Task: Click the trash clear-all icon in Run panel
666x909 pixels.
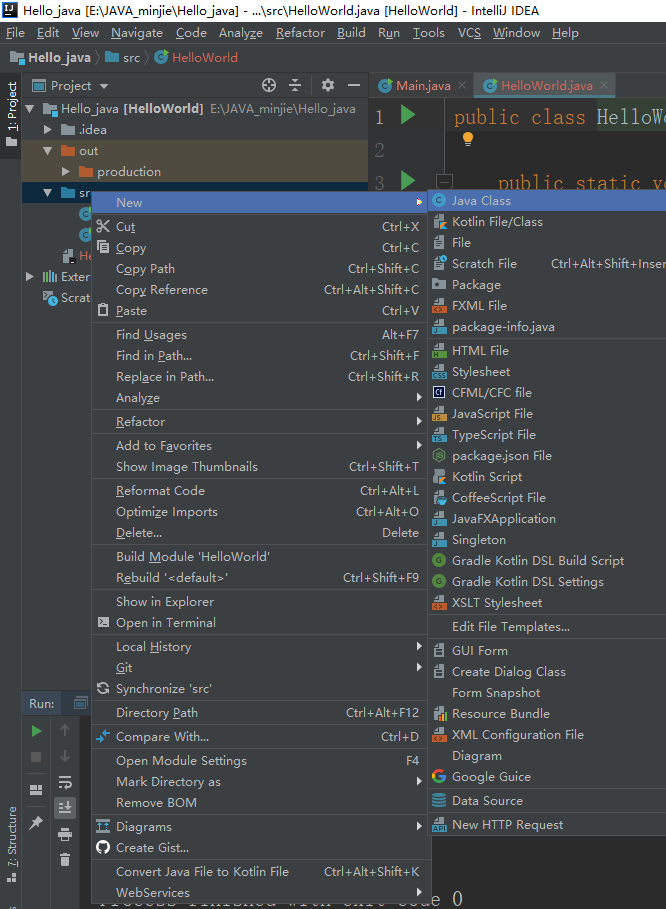Action: pyautogui.click(x=65, y=859)
